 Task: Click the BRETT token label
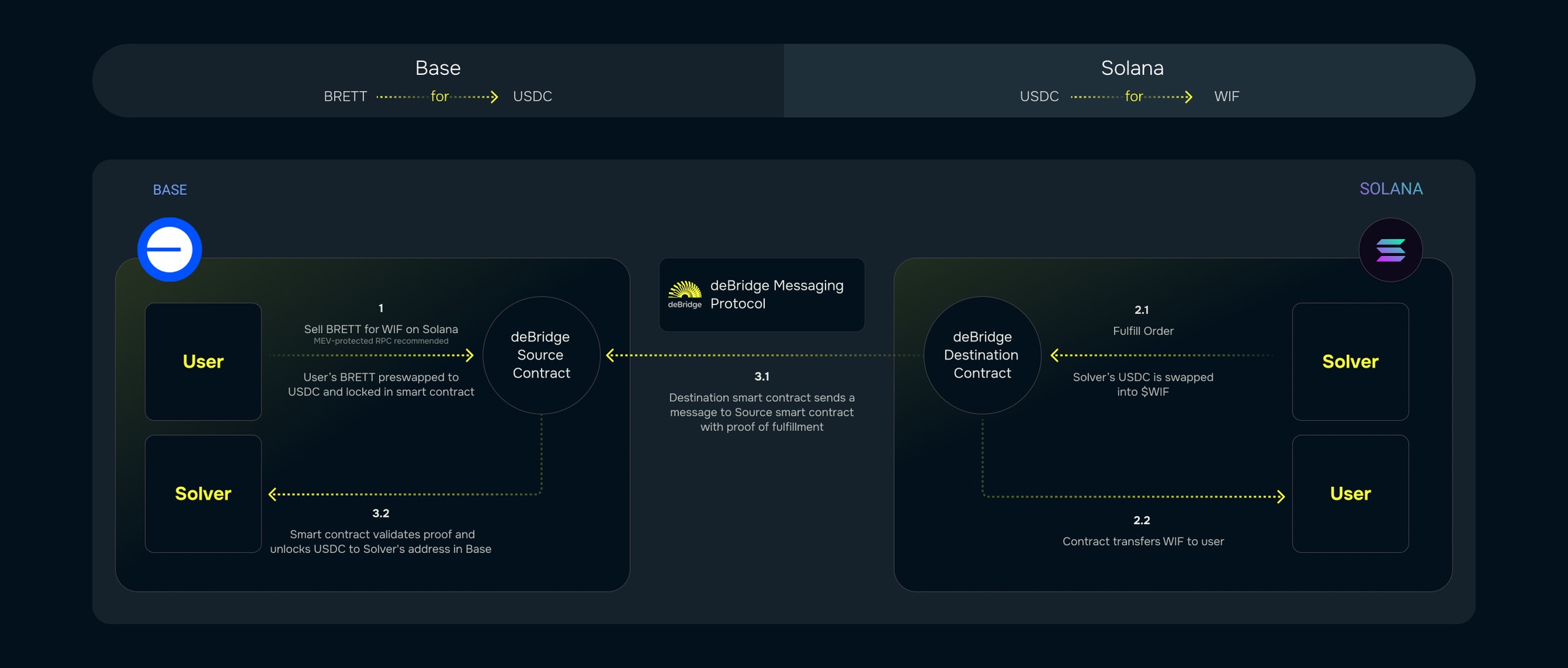345,97
